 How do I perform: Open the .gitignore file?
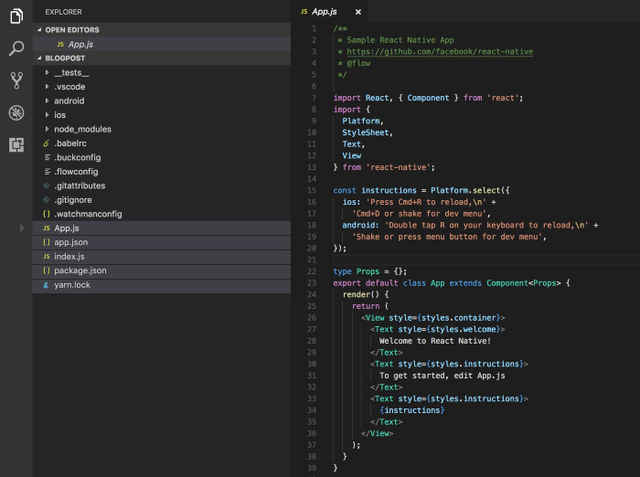(x=162, y=200)
